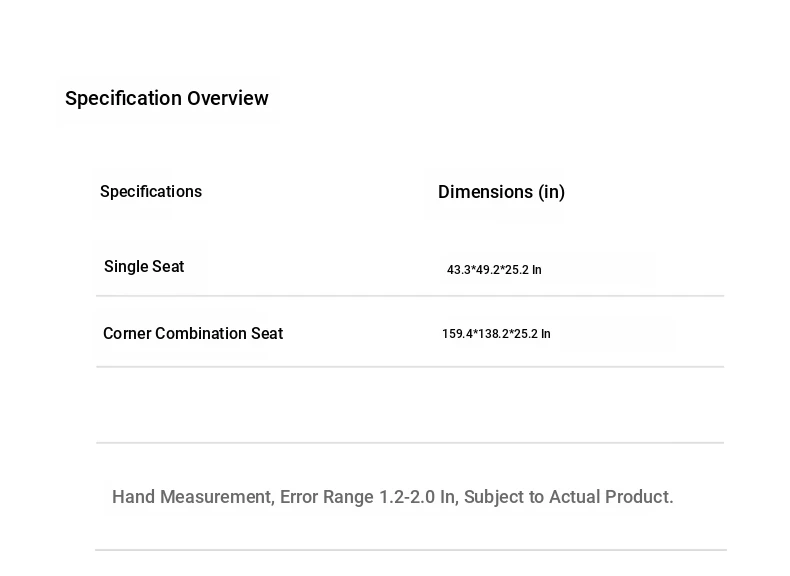The width and height of the screenshot is (790, 576).
Task: Click the divider under Corner Combination Seat row
Action: (x=410, y=367)
